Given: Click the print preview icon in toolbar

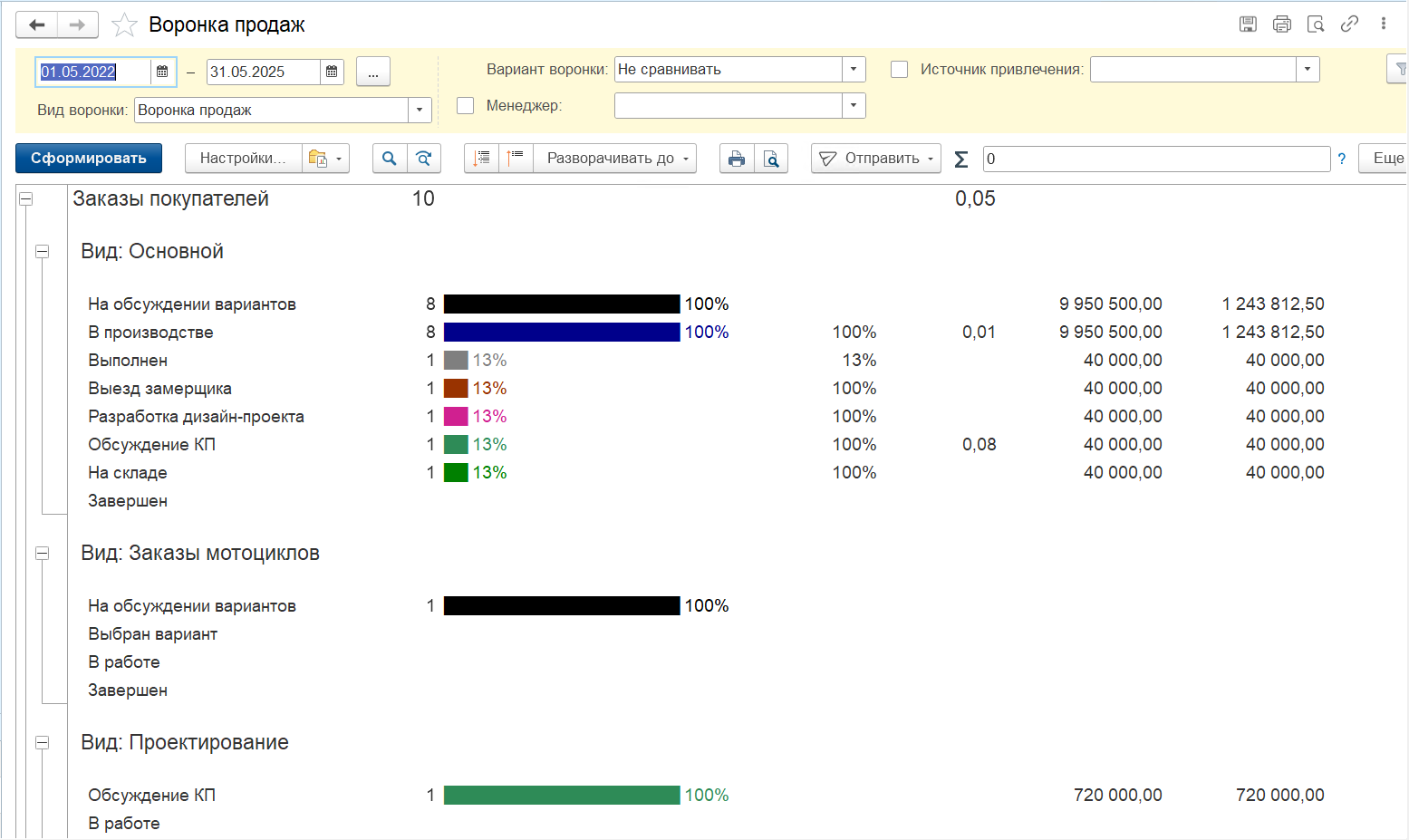Looking at the screenshot, I should pos(771,159).
